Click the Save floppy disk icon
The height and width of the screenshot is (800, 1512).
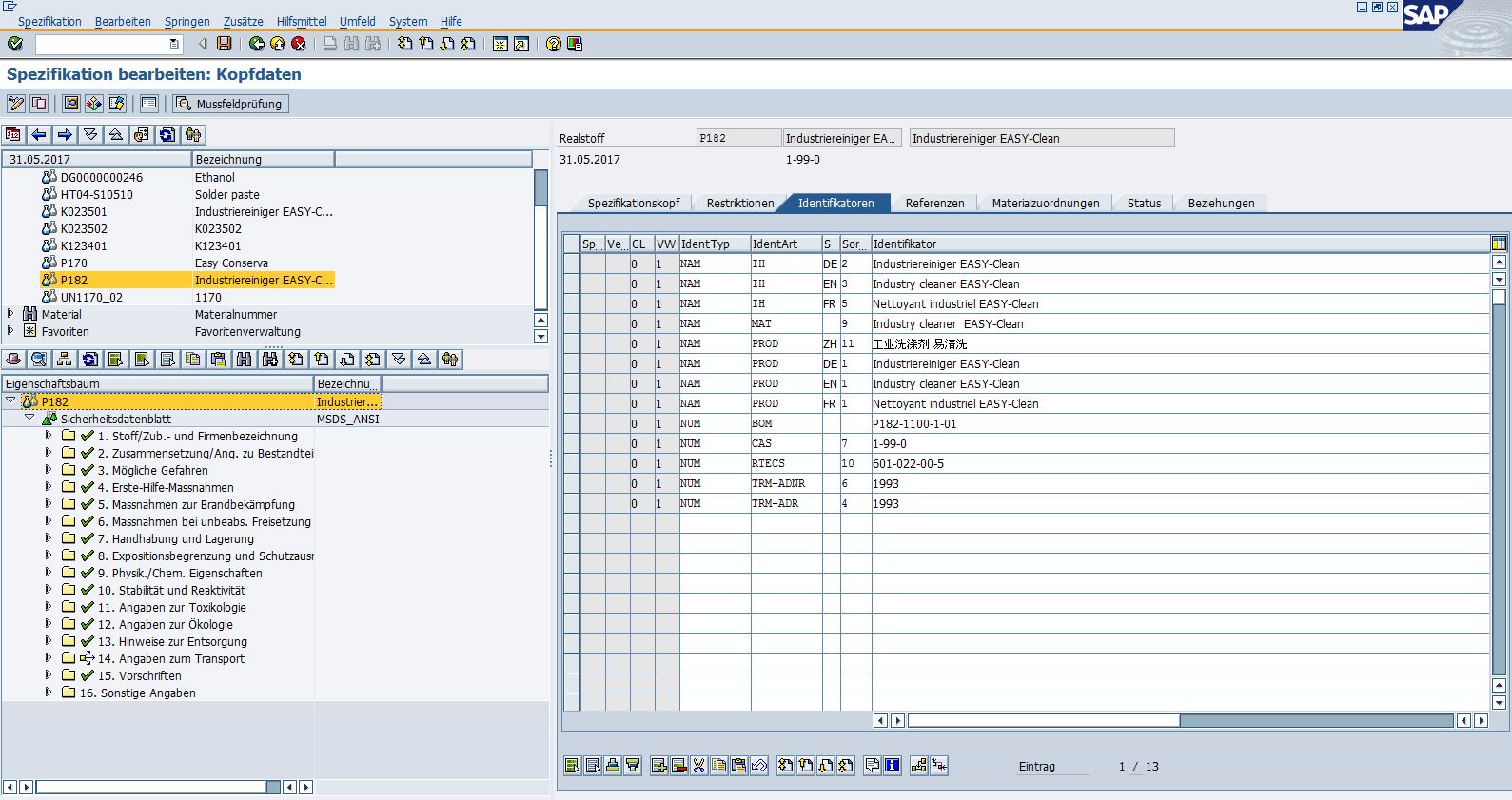(x=224, y=44)
